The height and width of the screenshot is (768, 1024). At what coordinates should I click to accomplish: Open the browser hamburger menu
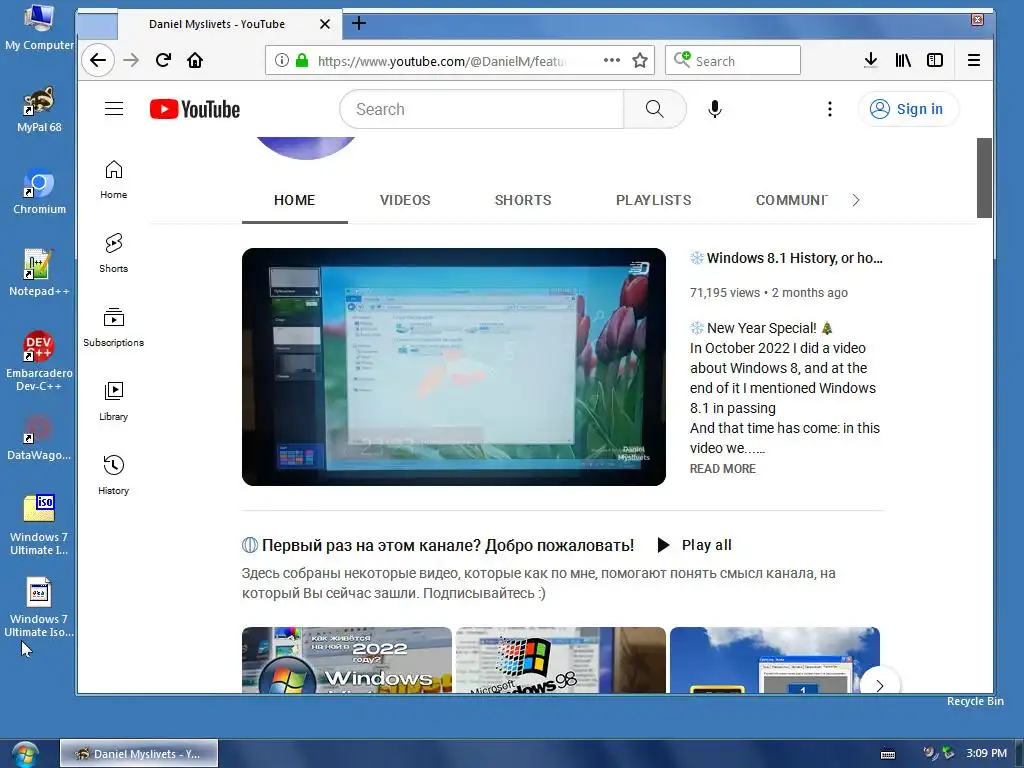(974, 61)
